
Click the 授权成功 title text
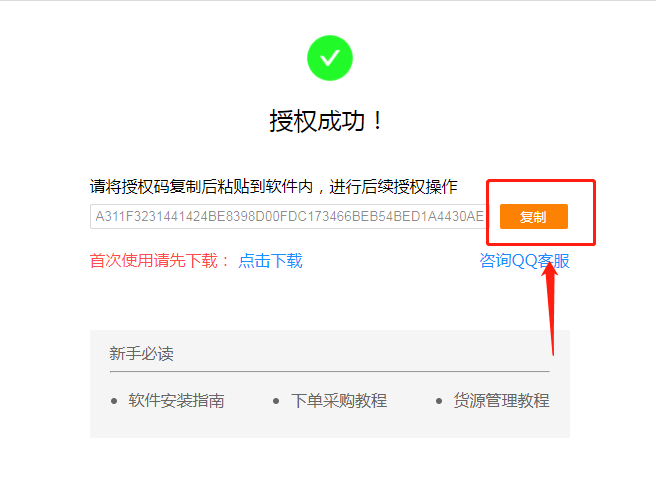coord(317,121)
